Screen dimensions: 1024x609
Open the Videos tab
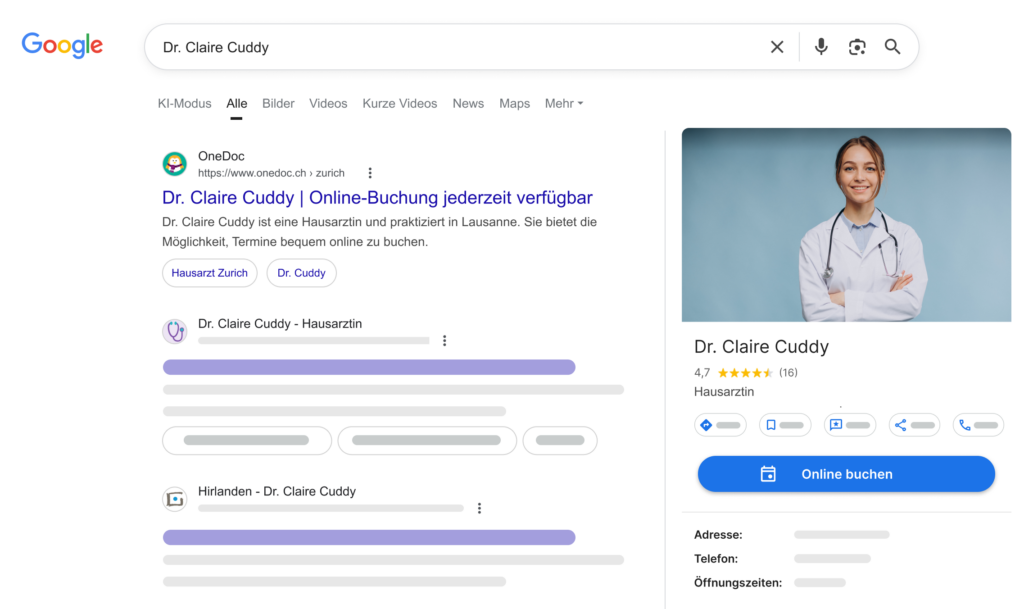[328, 103]
